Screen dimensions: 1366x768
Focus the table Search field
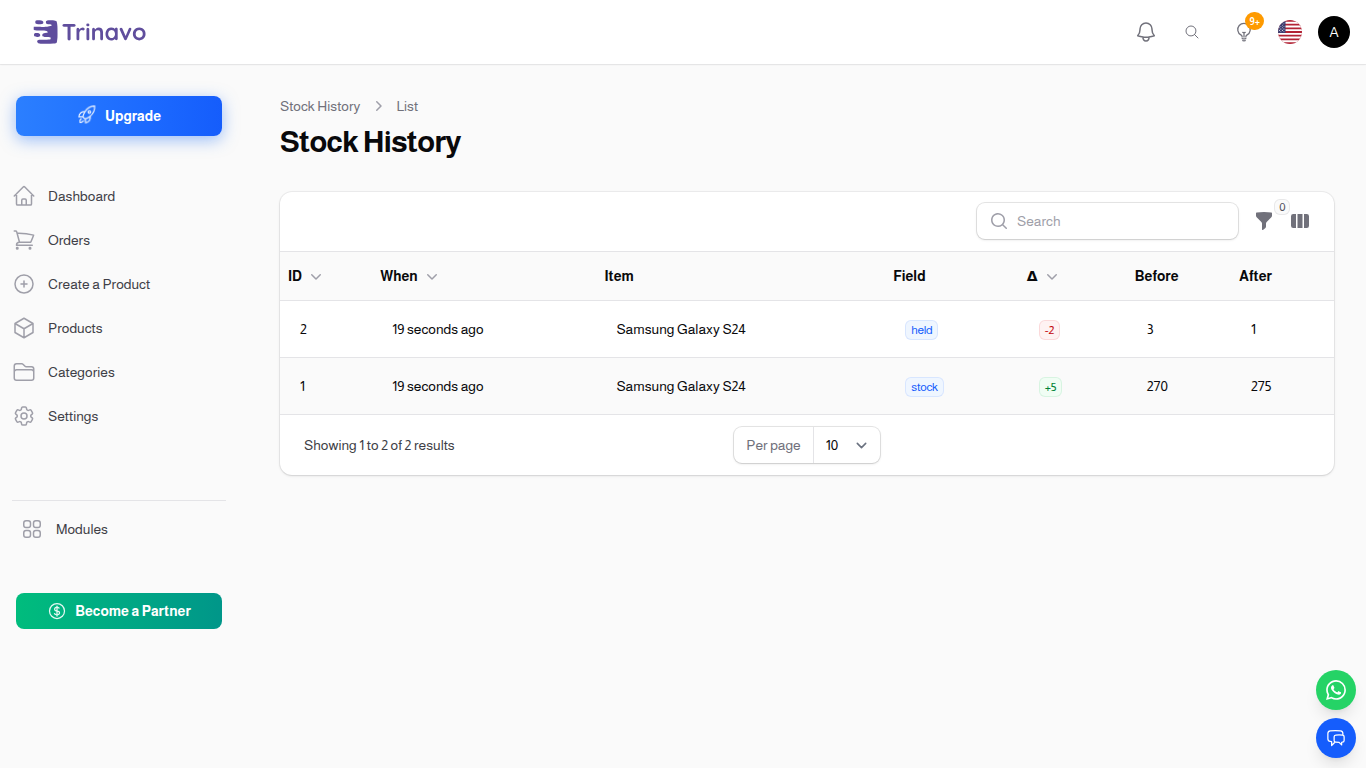click(1107, 221)
